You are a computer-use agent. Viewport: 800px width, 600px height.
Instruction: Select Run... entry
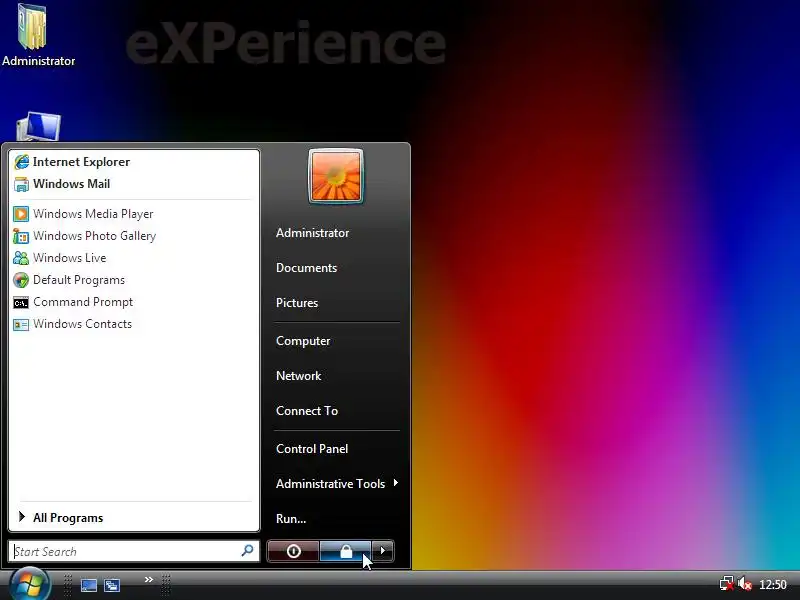tap(291, 519)
